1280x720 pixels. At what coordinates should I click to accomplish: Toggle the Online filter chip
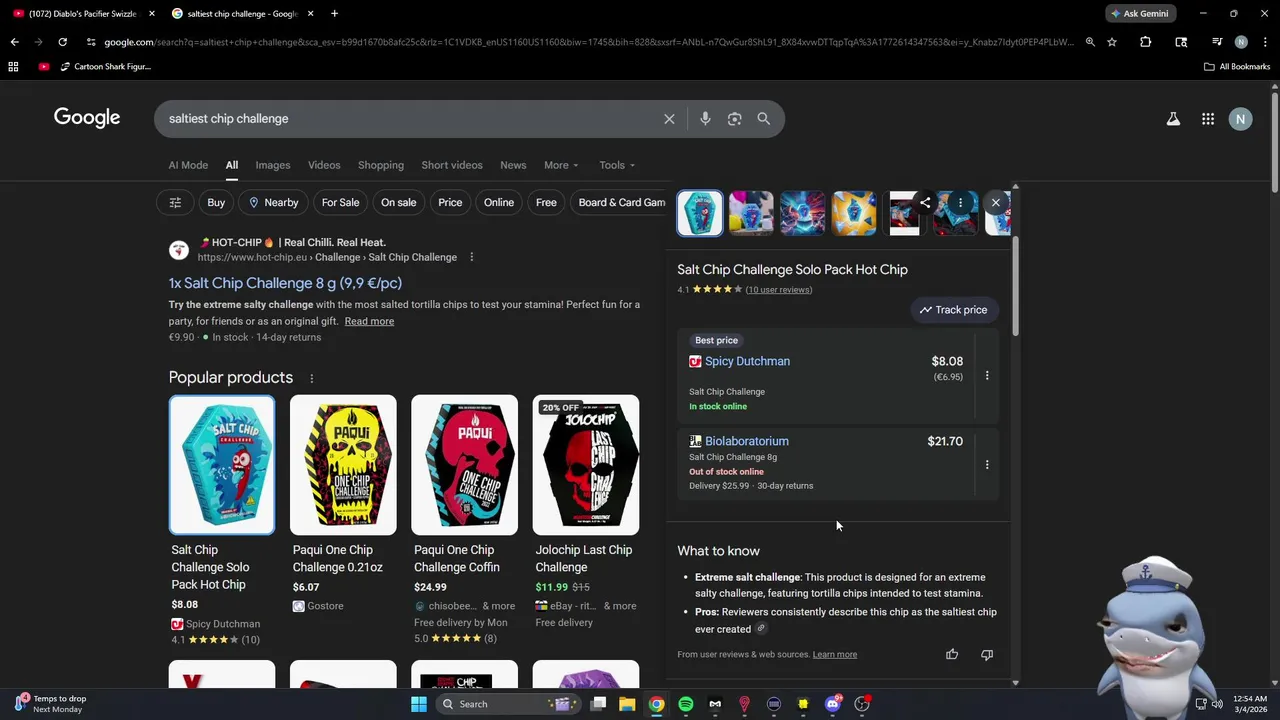499,203
